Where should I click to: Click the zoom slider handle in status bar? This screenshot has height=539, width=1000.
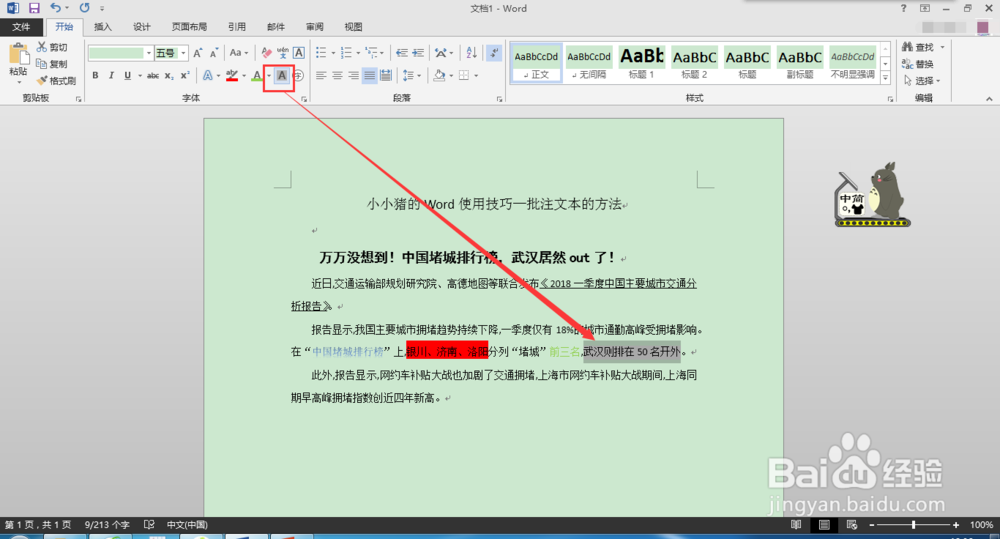click(913, 525)
